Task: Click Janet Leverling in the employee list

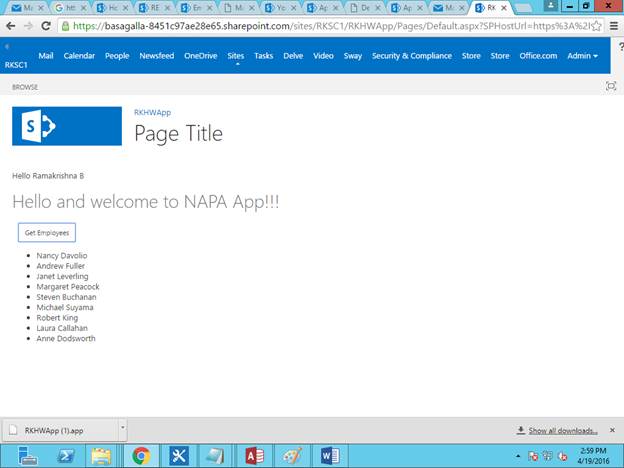Action: (62, 276)
